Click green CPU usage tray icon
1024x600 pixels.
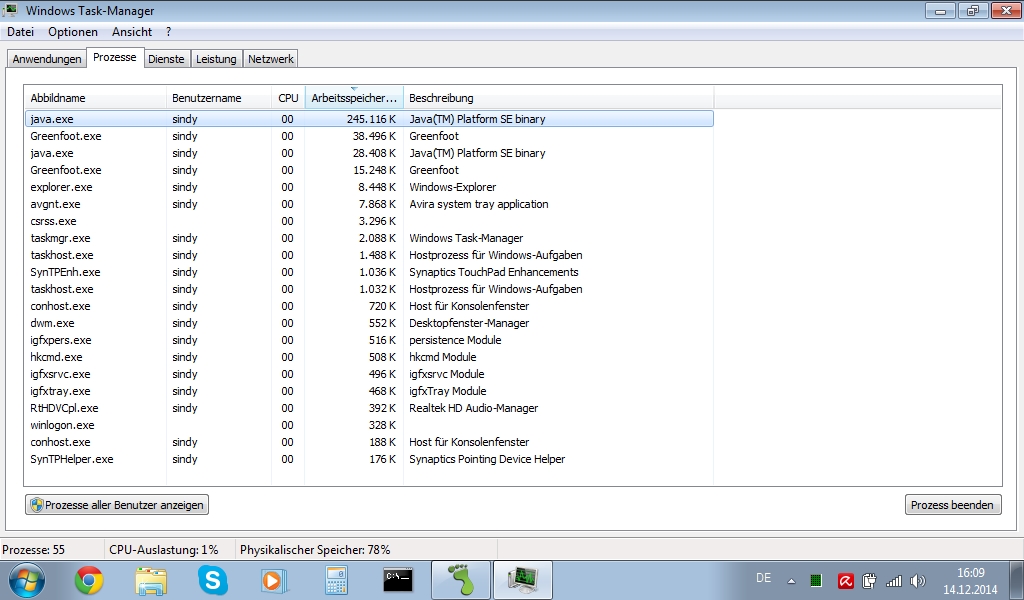816,580
